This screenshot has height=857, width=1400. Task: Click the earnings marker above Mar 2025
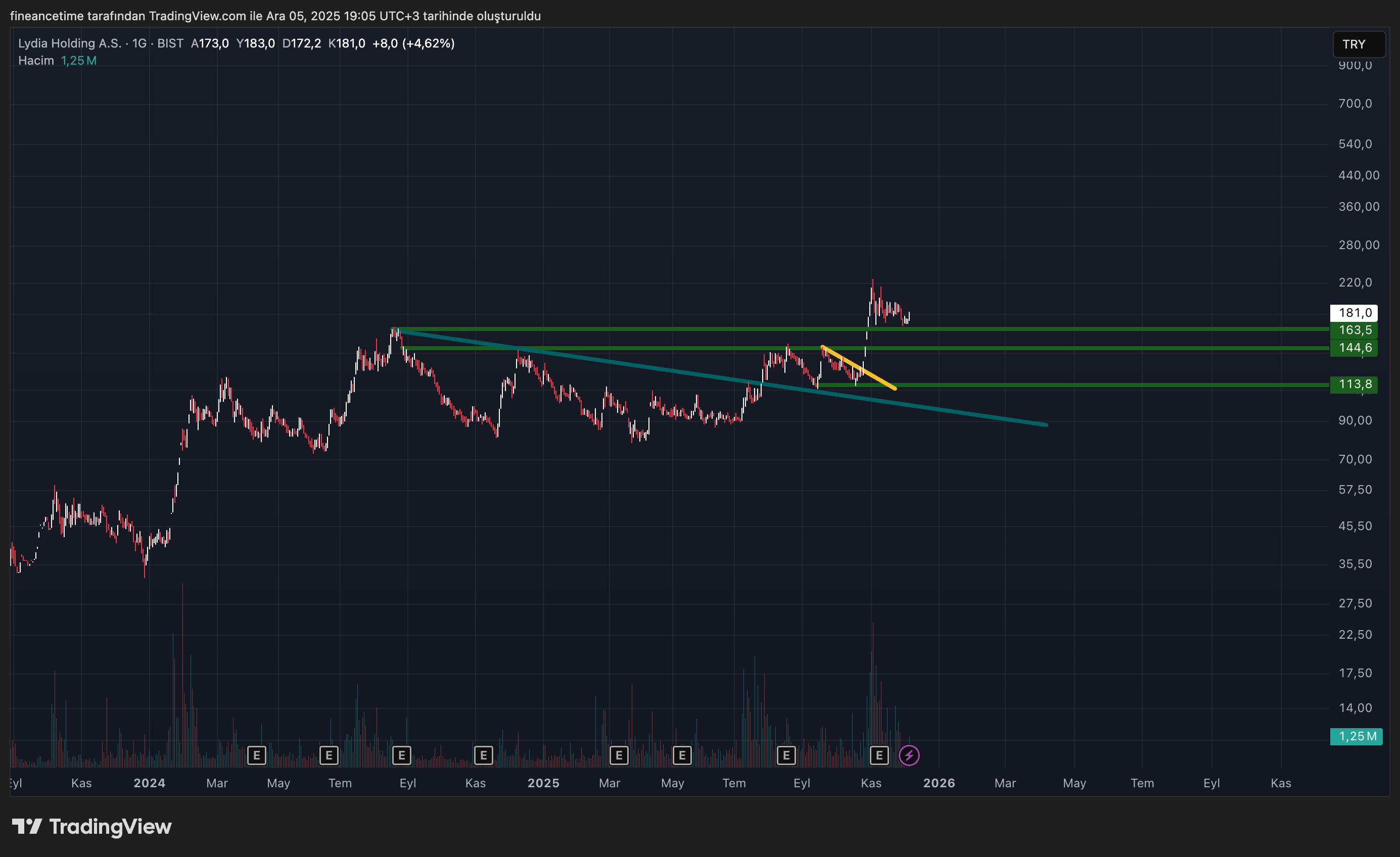click(619, 755)
